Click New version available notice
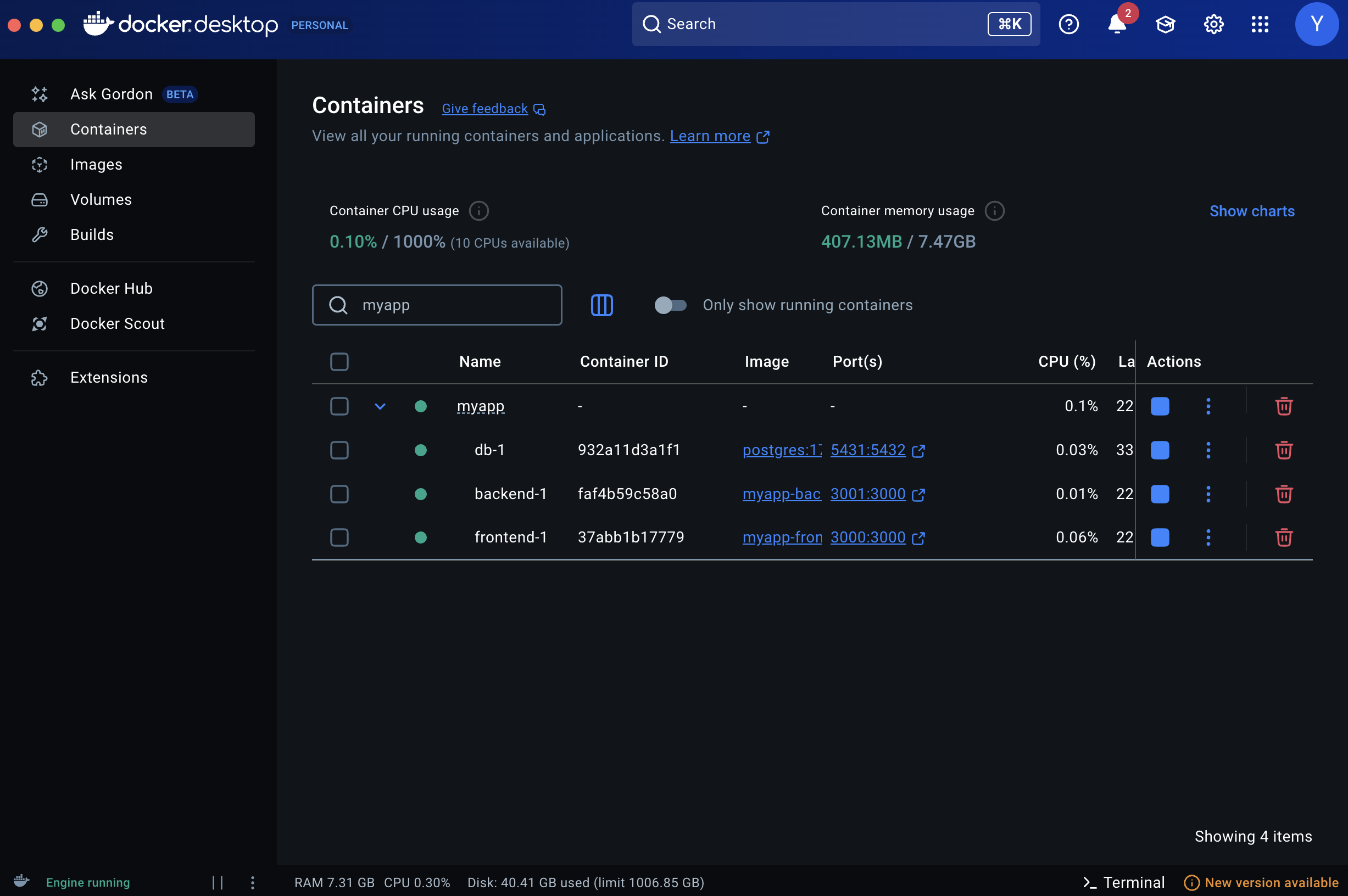This screenshot has width=1348, height=896. point(1261,882)
